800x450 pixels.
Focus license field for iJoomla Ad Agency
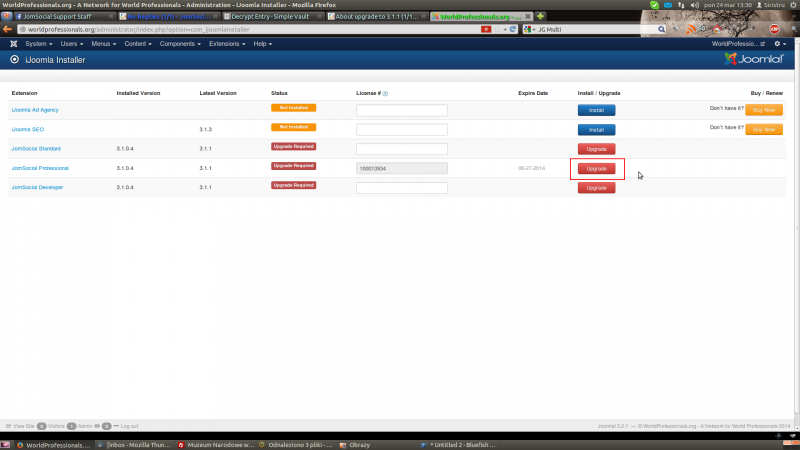(402, 110)
